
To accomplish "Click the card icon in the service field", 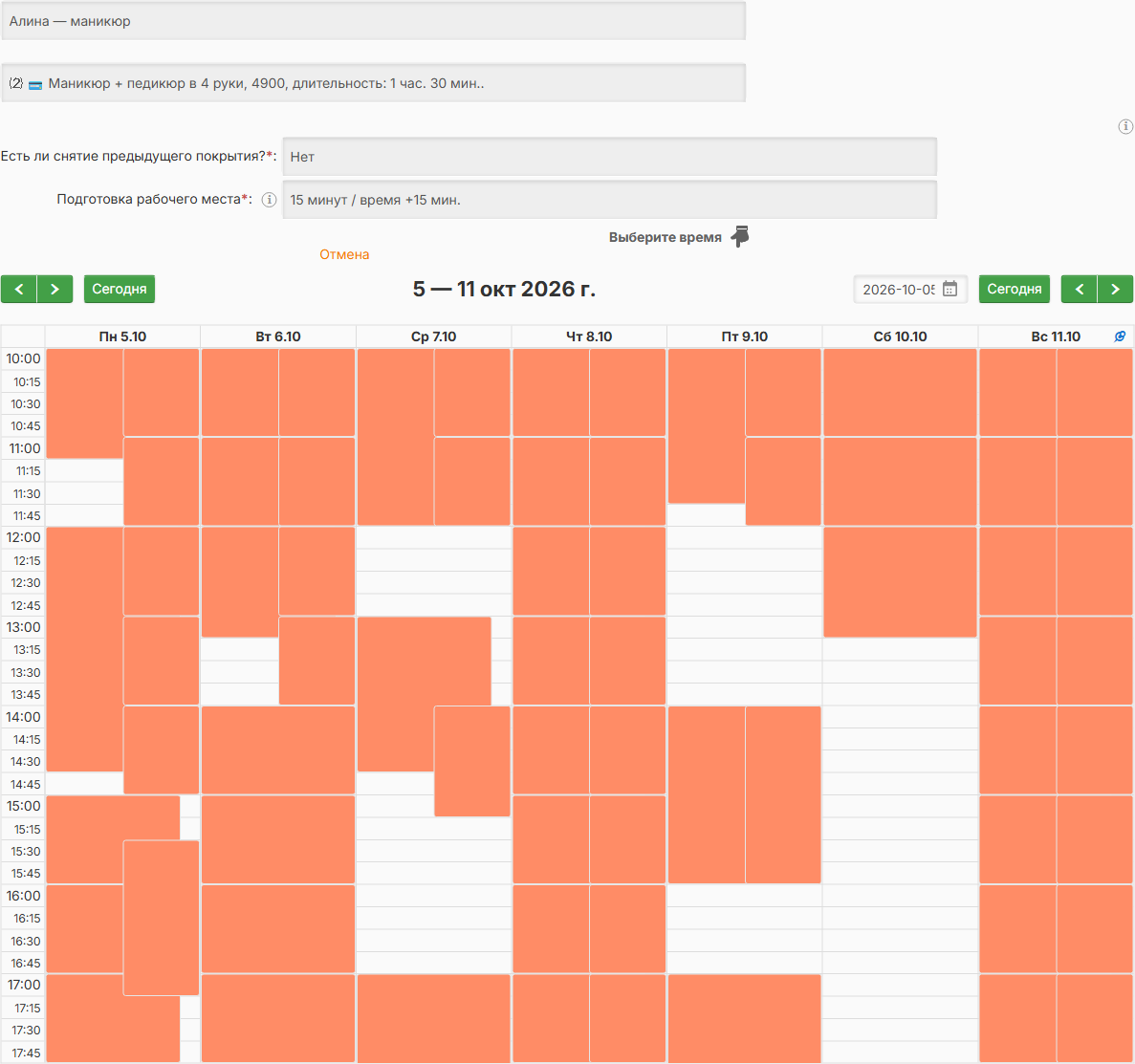I will coord(34,85).
